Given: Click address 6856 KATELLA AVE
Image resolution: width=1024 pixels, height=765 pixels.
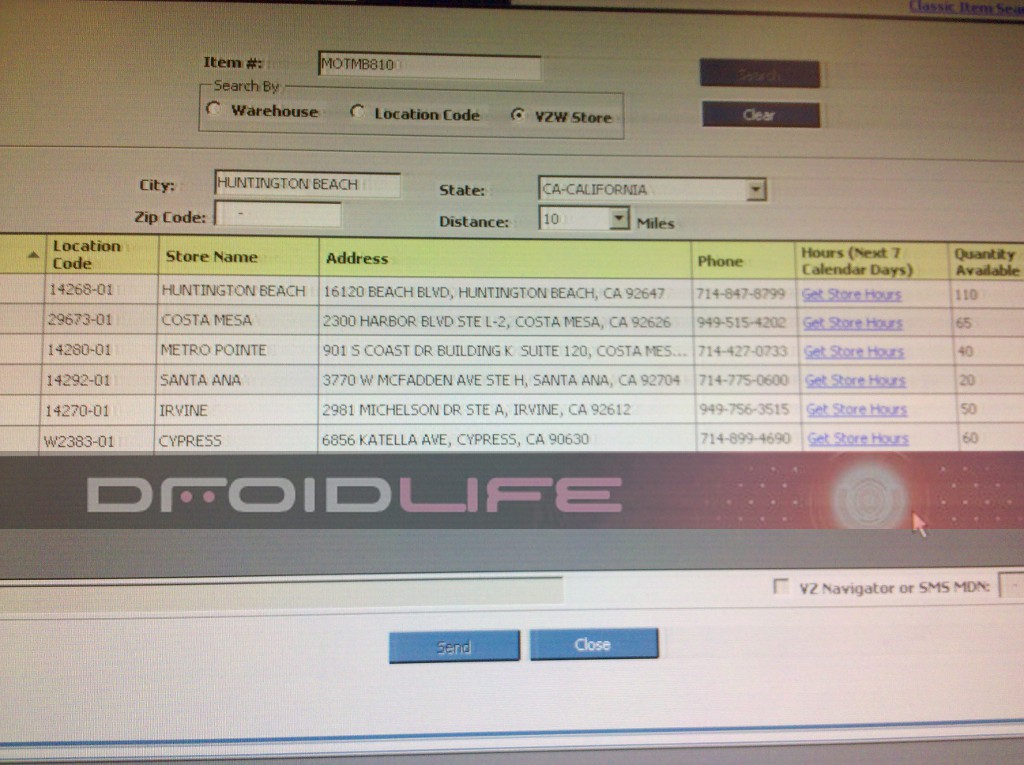Looking at the screenshot, I should [455, 440].
